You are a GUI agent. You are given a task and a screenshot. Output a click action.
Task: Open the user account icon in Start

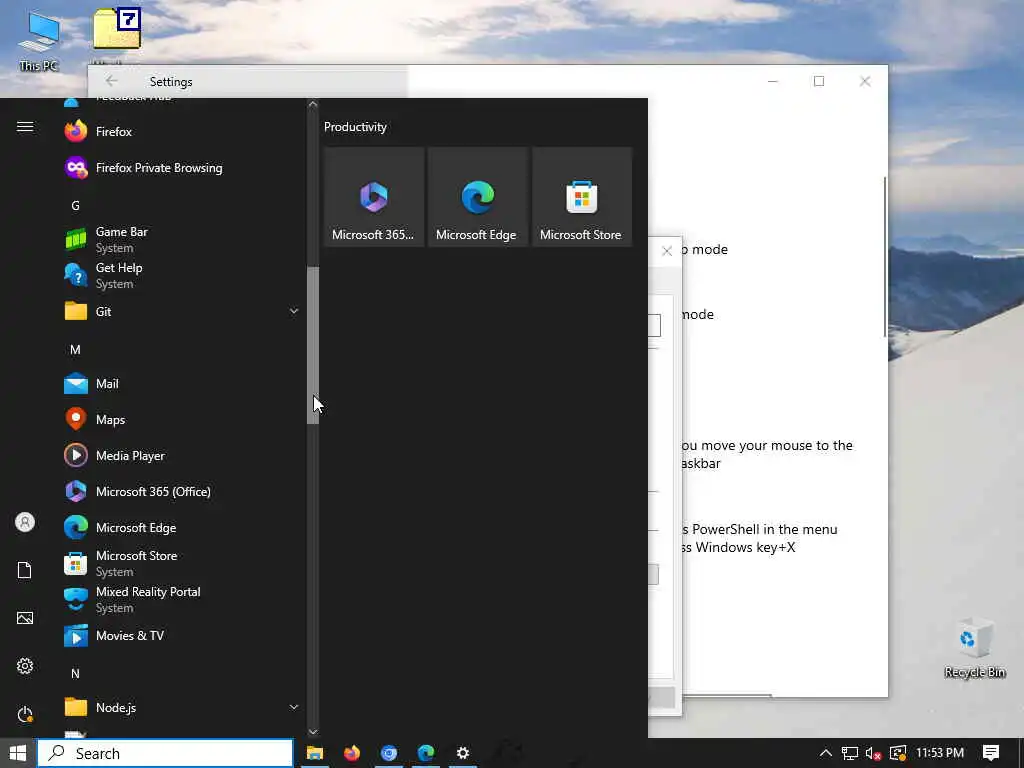25,522
